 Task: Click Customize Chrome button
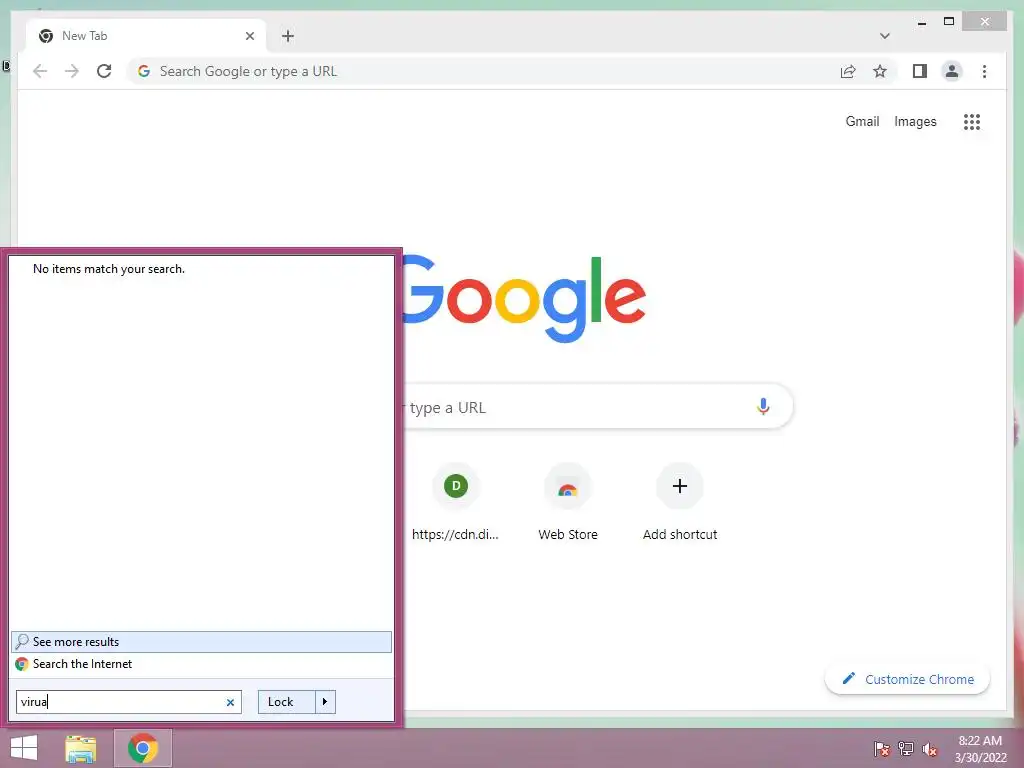(x=907, y=679)
